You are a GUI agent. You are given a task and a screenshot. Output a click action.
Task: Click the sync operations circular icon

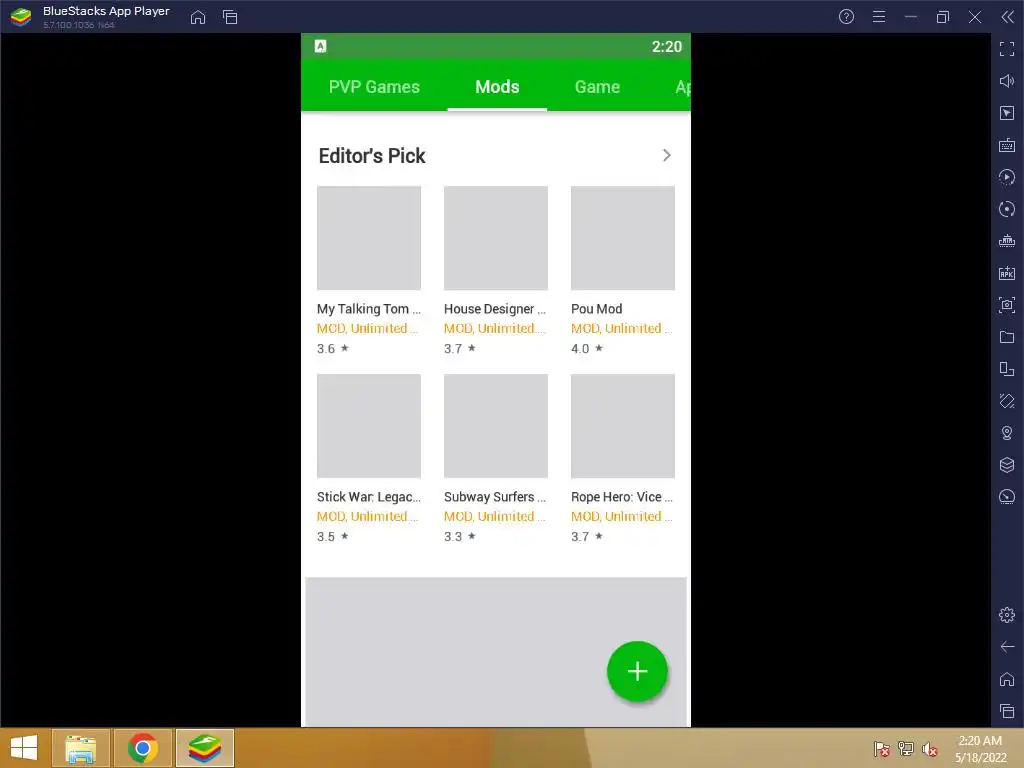pyautogui.click(x=1007, y=209)
